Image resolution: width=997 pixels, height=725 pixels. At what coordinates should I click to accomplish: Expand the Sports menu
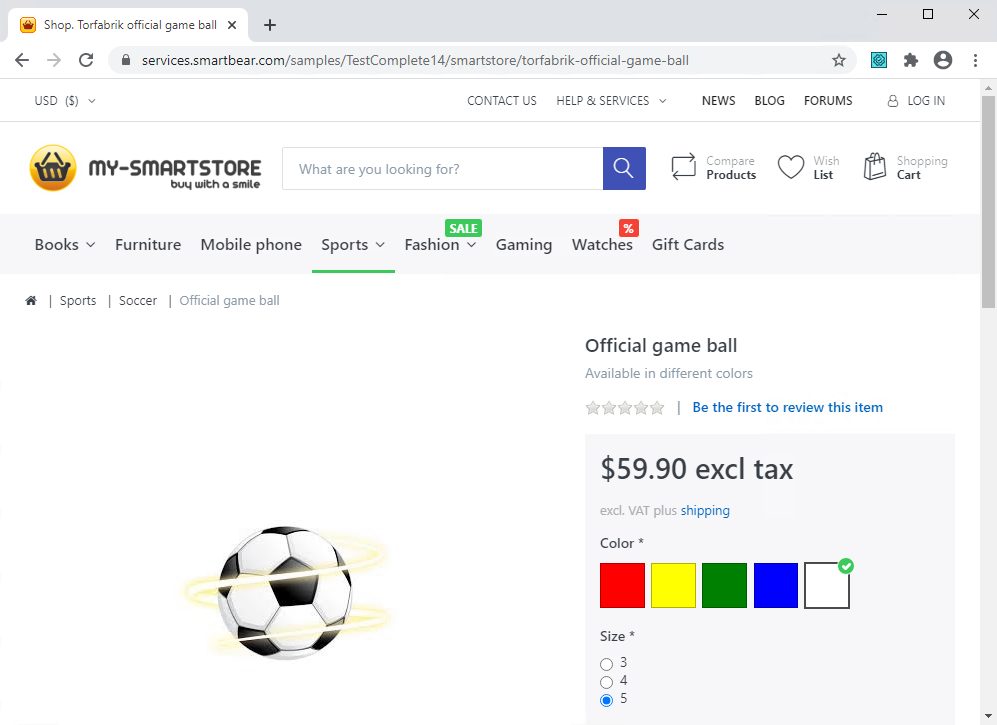point(352,244)
